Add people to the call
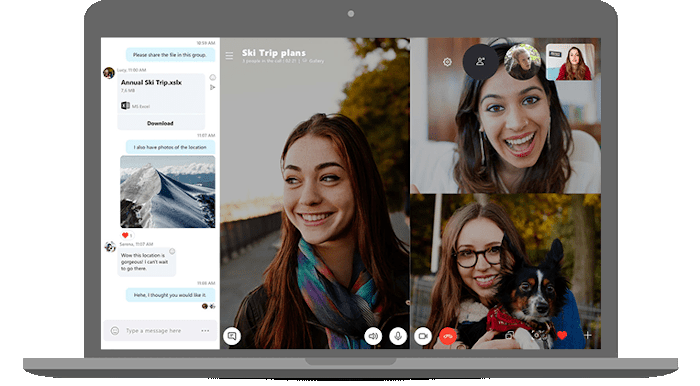This screenshot has height=386, width=700. click(480, 62)
